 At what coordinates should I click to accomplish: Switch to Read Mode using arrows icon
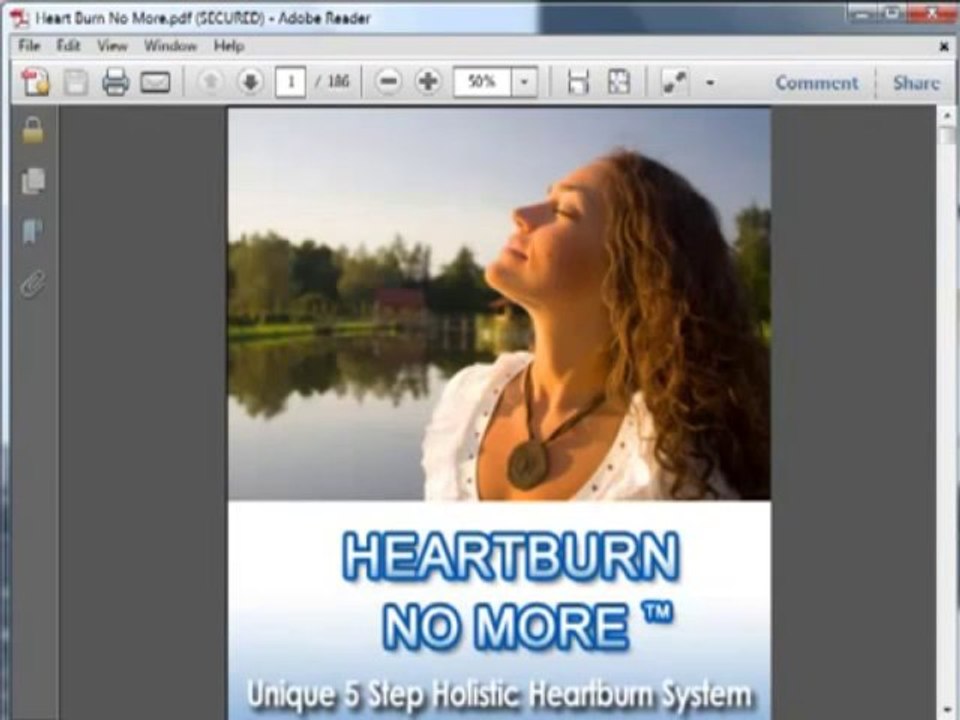point(675,82)
